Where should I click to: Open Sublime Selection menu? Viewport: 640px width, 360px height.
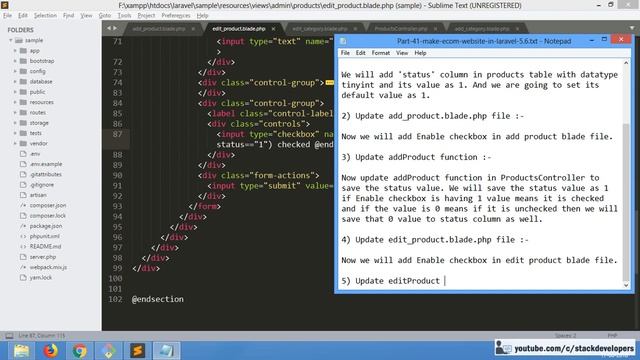tap(45, 16)
